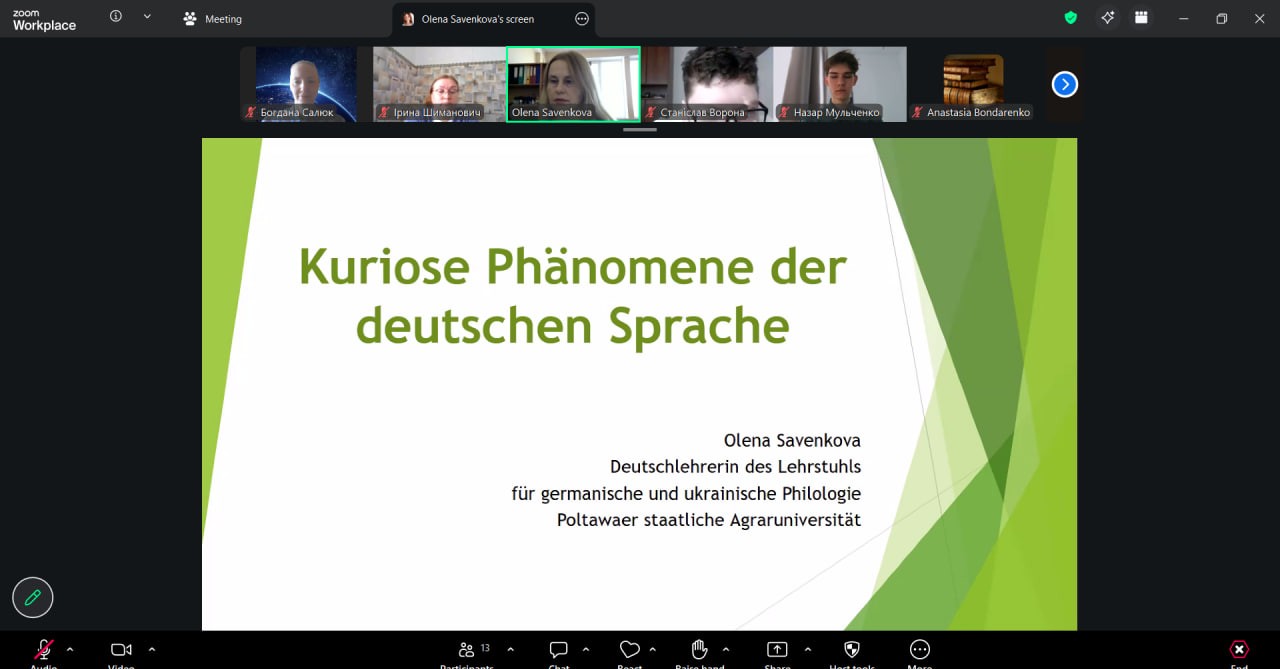This screenshot has height=669, width=1280.
Task: Open the Share screen icon
Action: pos(777,650)
